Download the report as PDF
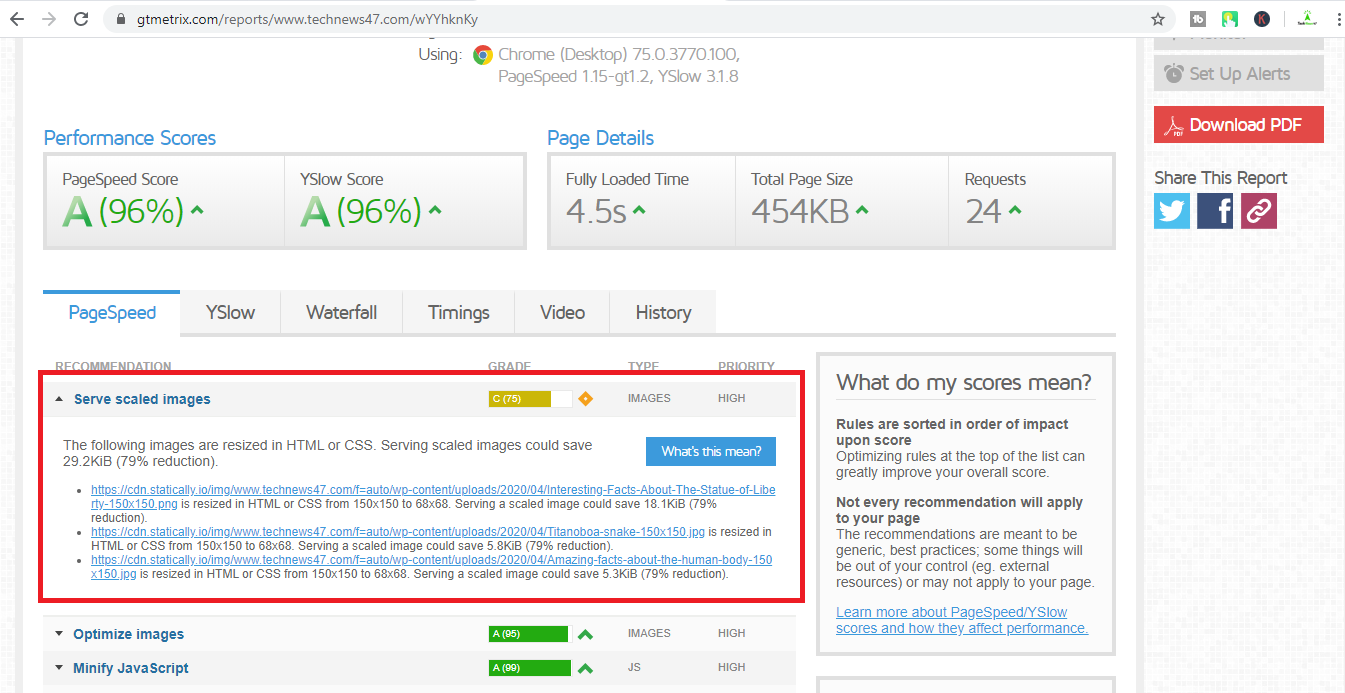Viewport: 1345px width, 693px height. tap(1238, 125)
